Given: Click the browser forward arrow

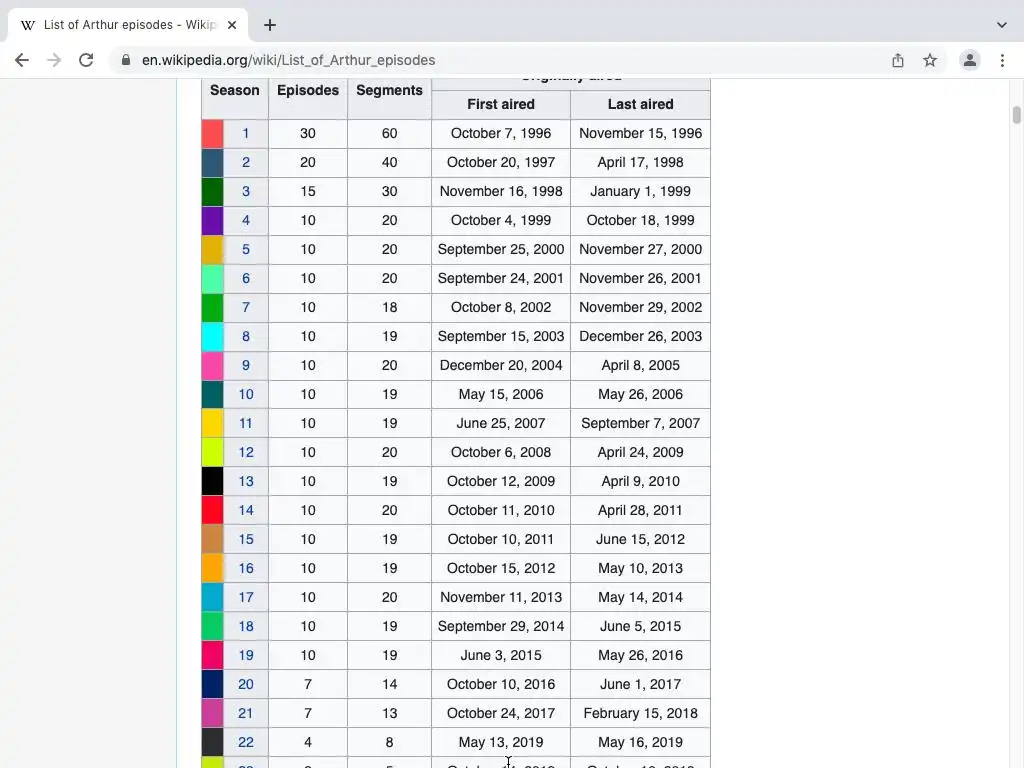Looking at the screenshot, I should point(54,60).
